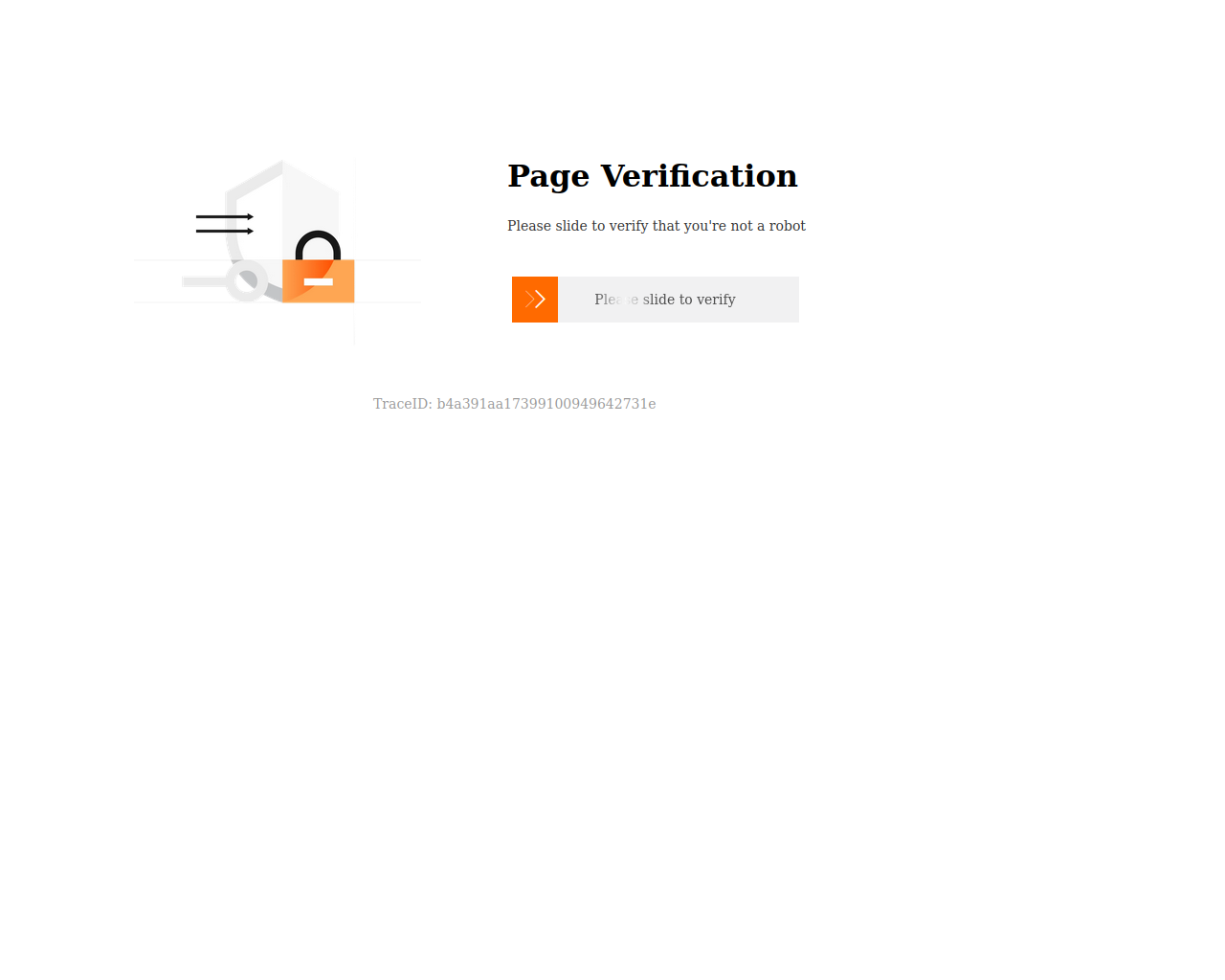Click the word 'Page' in the title
Screen dimensions: 1225x980
pos(548,177)
